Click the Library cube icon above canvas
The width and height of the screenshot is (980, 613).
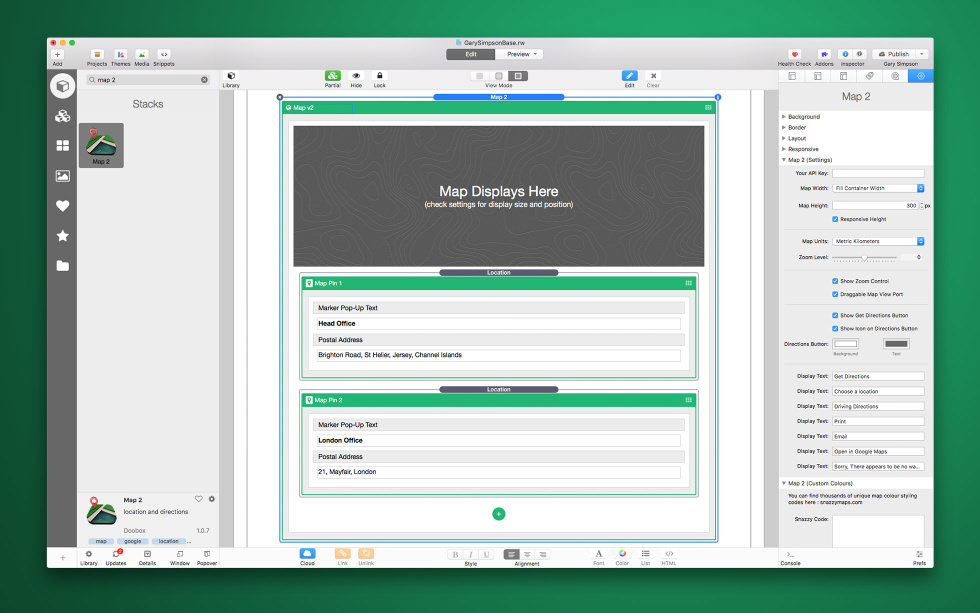click(231, 76)
